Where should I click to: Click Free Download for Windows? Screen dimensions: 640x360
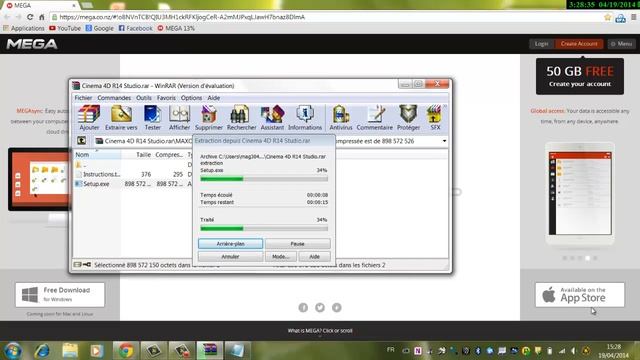pyautogui.click(x=60, y=294)
